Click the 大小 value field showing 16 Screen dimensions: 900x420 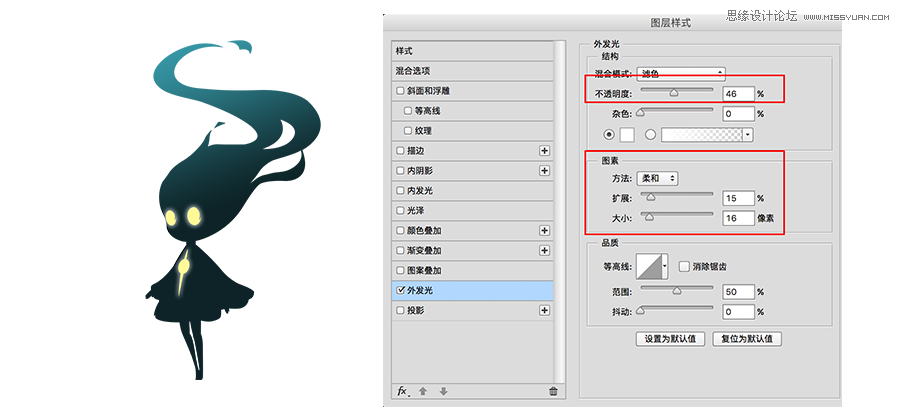tap(738, 218)
